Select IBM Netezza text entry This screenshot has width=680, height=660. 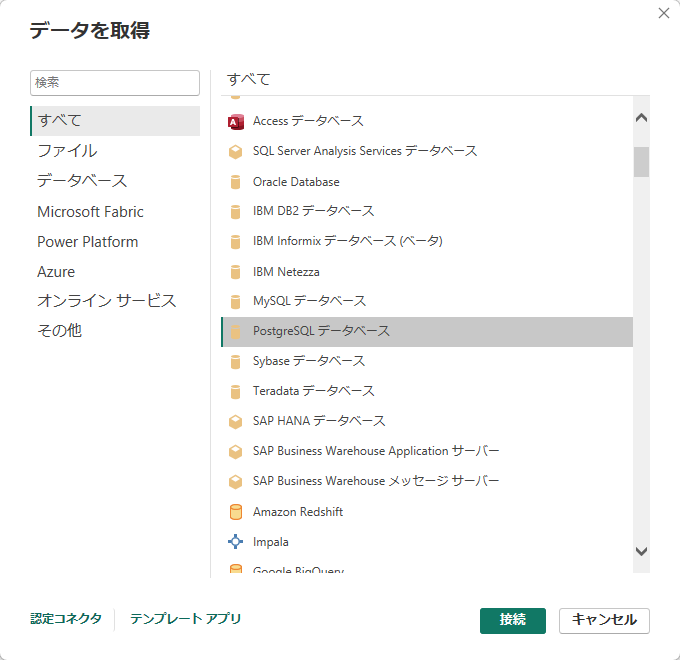[x=286, y=272]
